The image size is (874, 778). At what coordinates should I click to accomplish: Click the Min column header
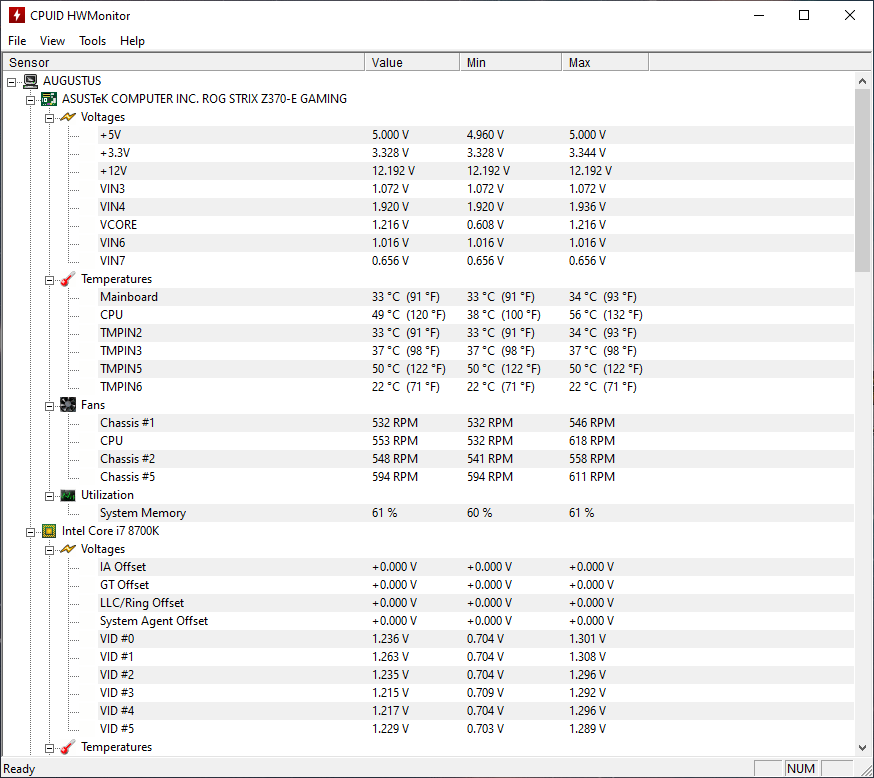[511, 62]
